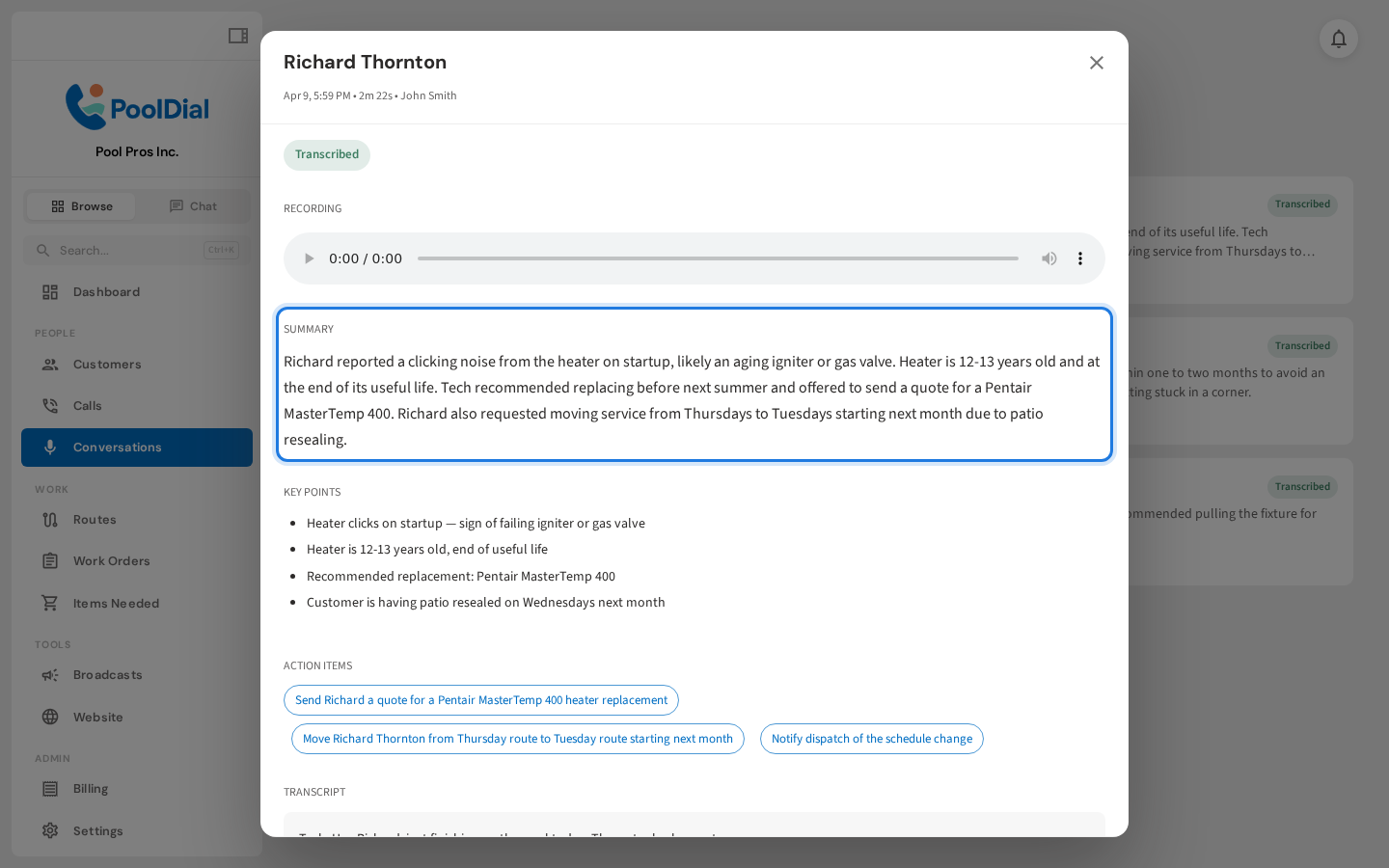View the Items Needed list
The image size is (1389, 868).
tap(116, 603)
